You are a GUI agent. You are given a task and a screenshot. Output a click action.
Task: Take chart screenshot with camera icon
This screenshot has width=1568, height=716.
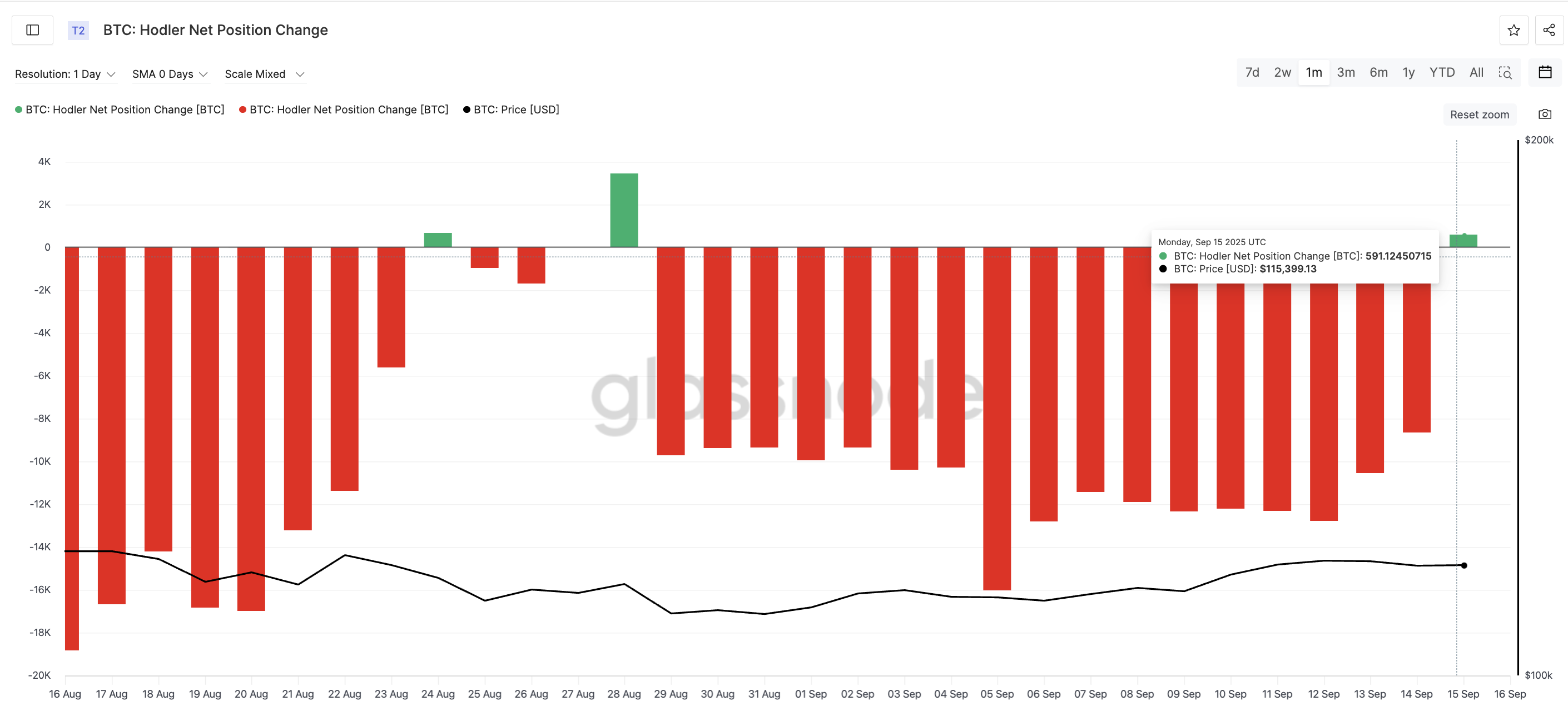[1545, 115]
